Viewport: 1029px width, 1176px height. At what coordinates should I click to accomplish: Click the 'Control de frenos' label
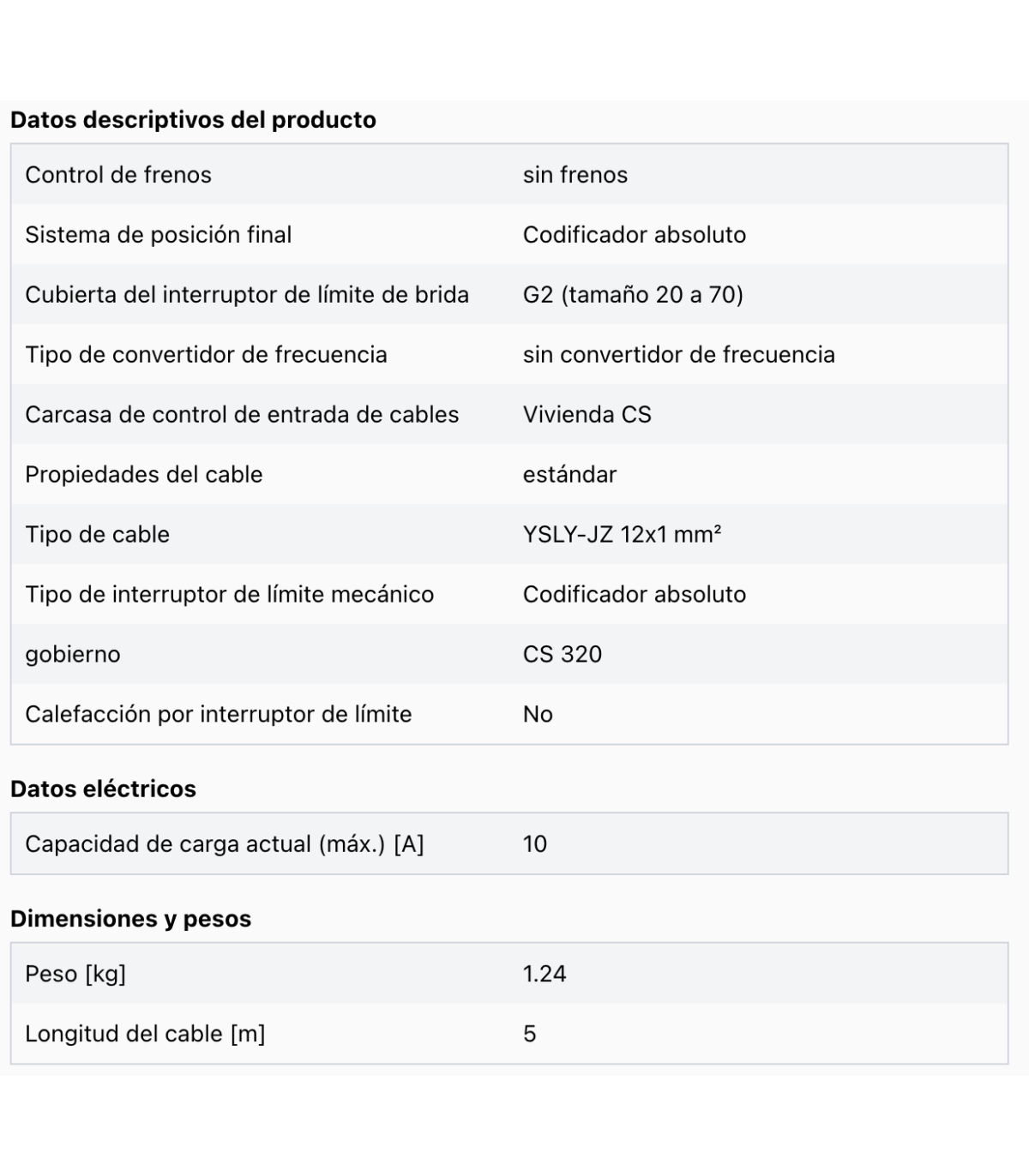[118, 175]
